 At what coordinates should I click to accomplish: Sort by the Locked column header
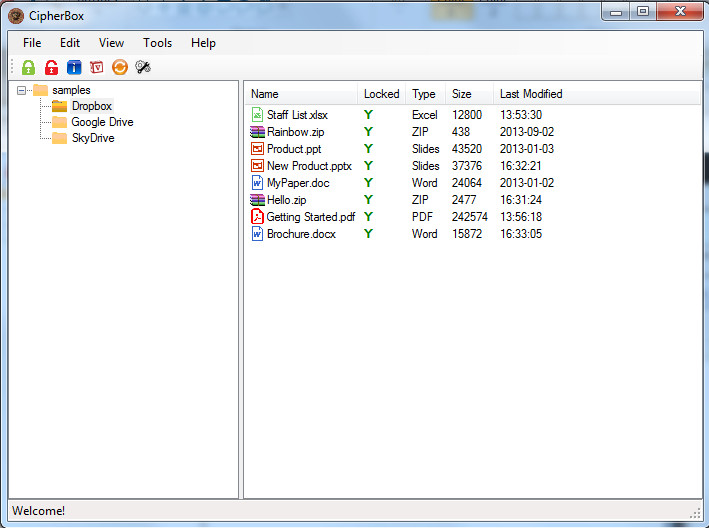pyautogui.click(x=382, y=94)
